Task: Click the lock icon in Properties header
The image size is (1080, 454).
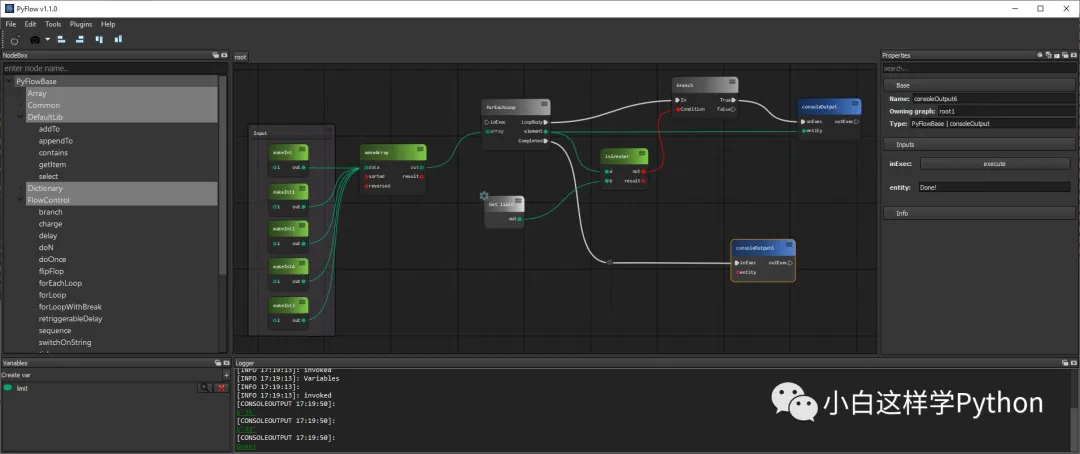Action: (x=1055, y=55)
